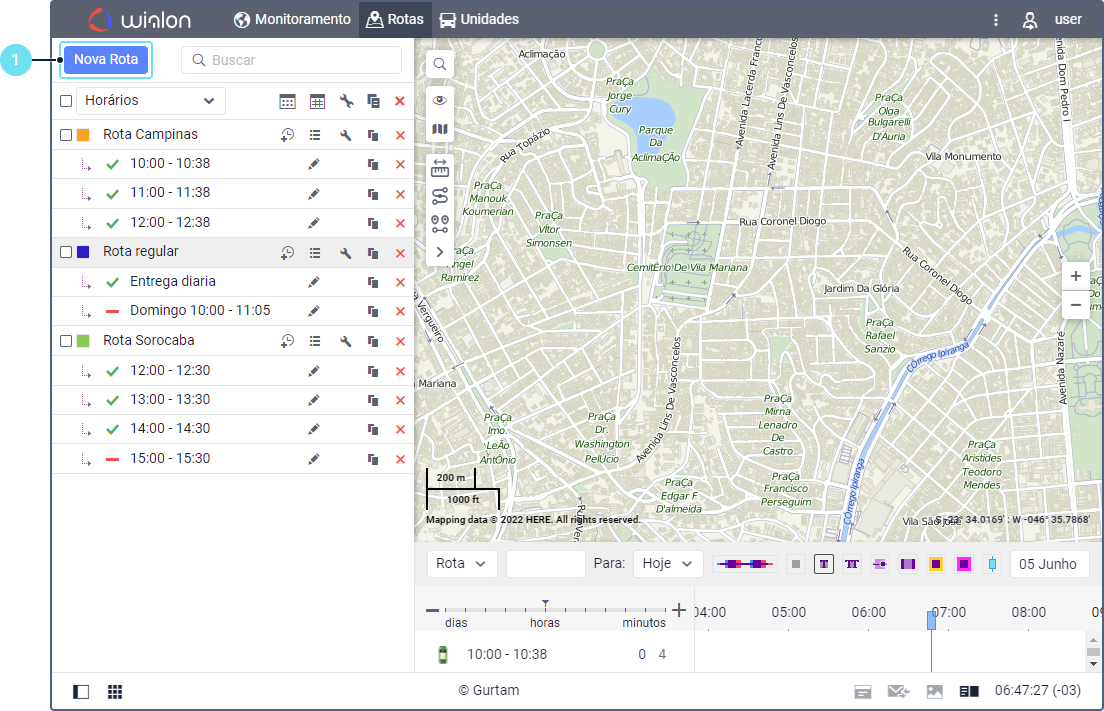Add a schedule to Rota Sorocaba
The height and width of the screenshot is (711, 1104).
pos(287,342)
